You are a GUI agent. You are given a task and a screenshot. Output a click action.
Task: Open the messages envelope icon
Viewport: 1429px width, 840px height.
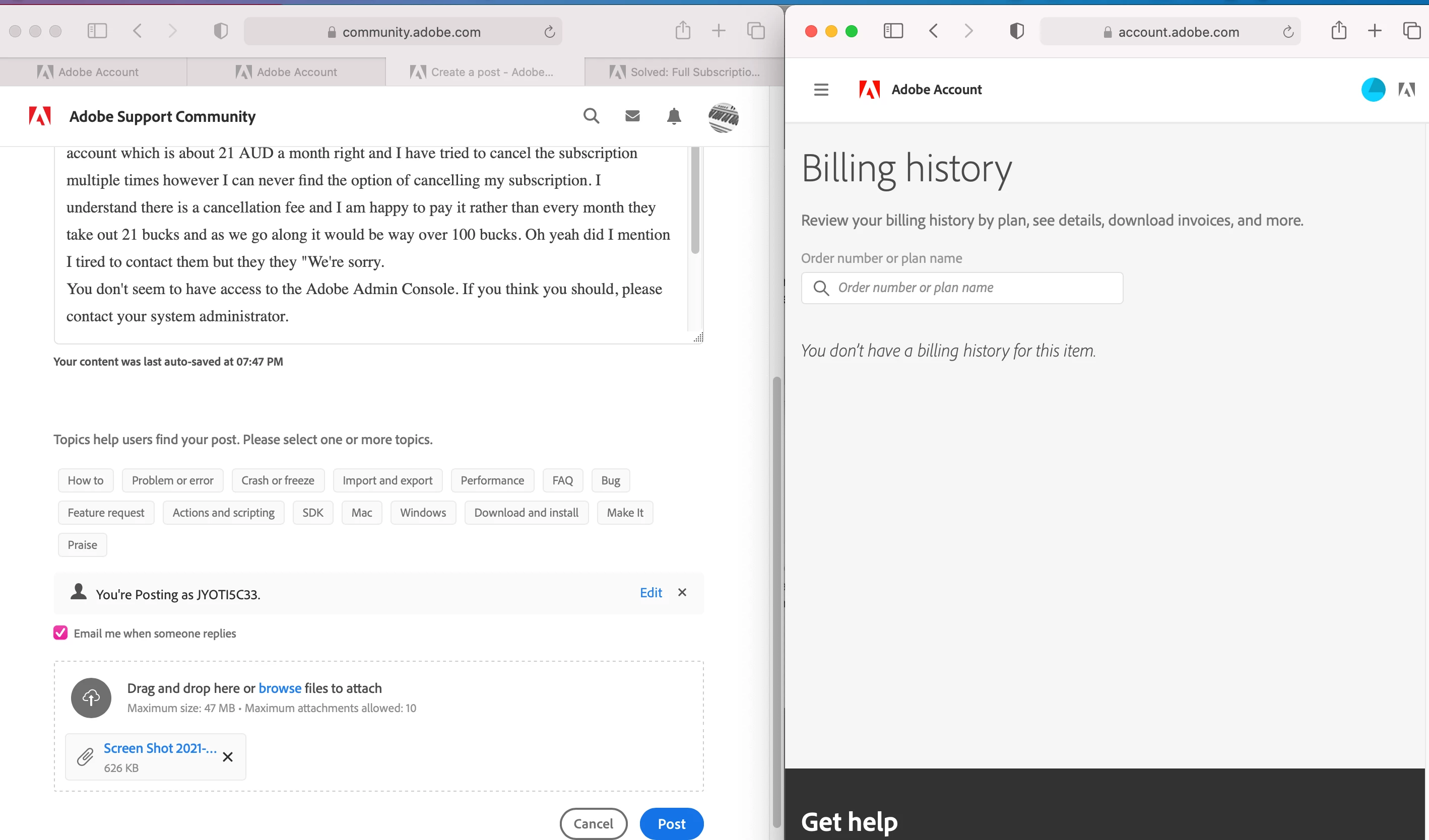pos(632,116)
